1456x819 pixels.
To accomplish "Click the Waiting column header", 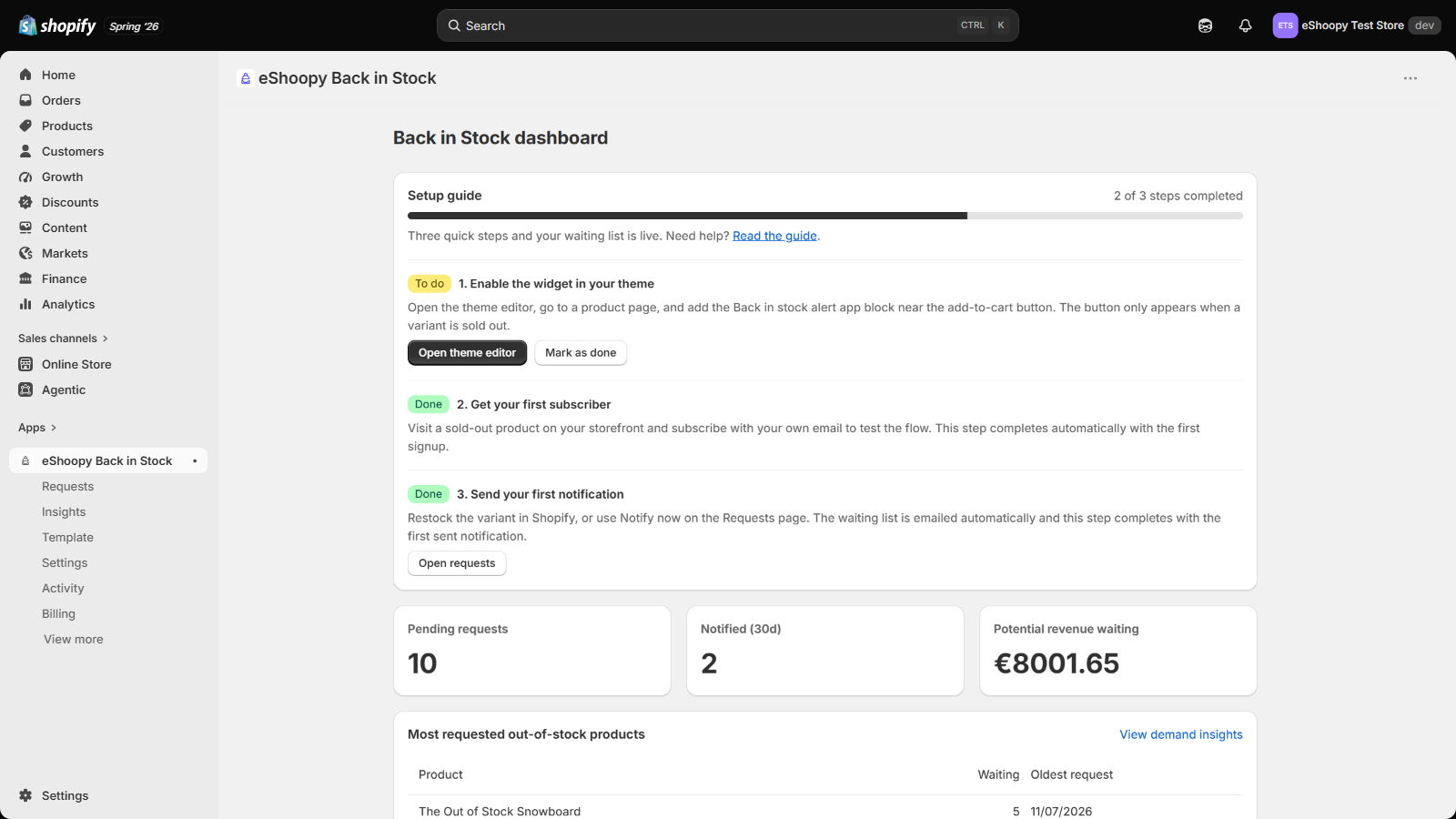I will 998,774.
